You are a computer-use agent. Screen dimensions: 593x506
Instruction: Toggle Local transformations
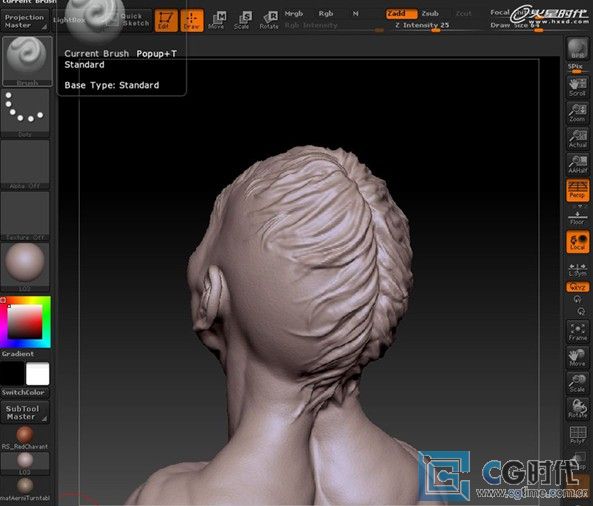tap(577, 242)
